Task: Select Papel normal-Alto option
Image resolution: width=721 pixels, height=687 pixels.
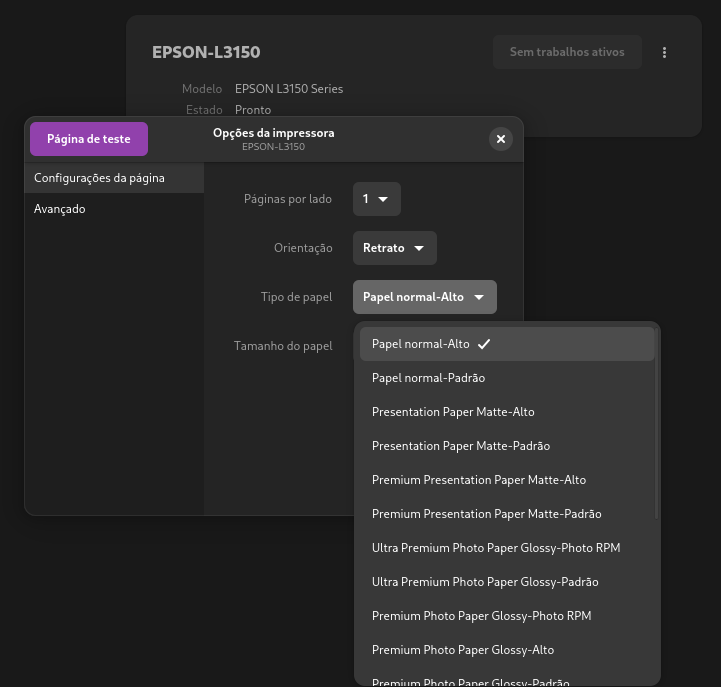Action: click(507, 344)
